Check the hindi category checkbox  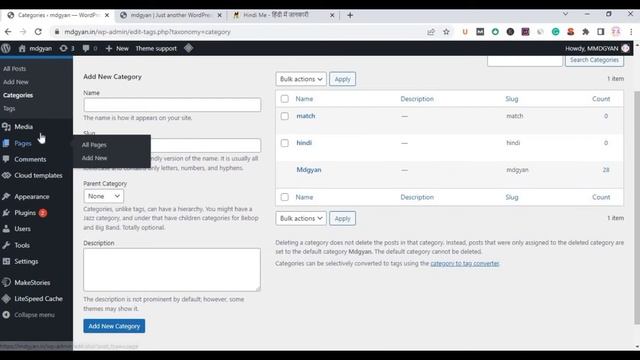click(284, 143)
